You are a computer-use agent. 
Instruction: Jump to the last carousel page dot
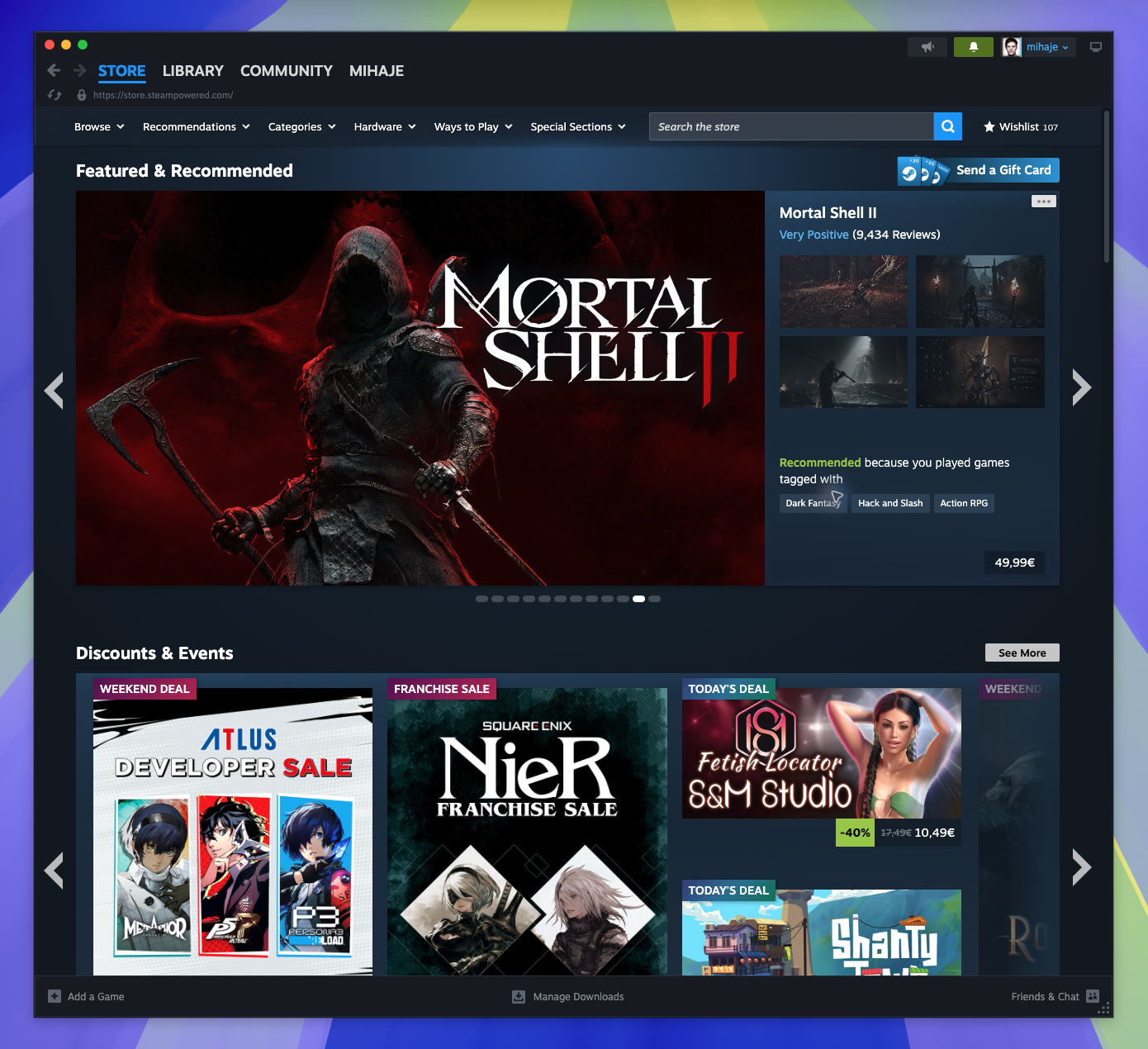[x=654, y=599]
